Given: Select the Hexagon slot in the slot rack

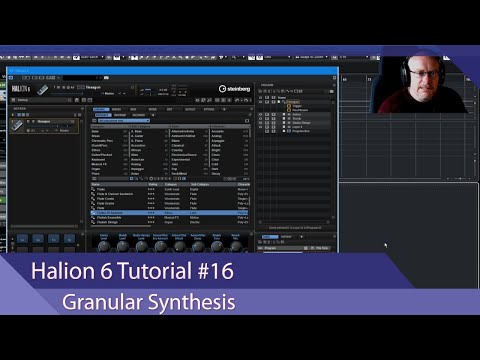Looking at the screenshot, I should click(x=45, y=126).
